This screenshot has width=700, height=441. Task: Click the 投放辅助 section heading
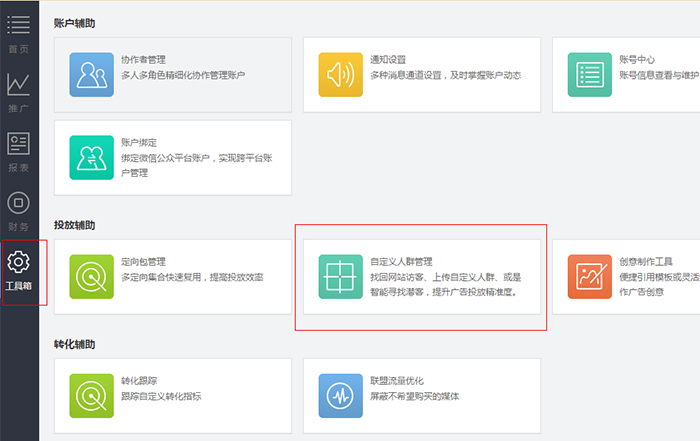75,225
